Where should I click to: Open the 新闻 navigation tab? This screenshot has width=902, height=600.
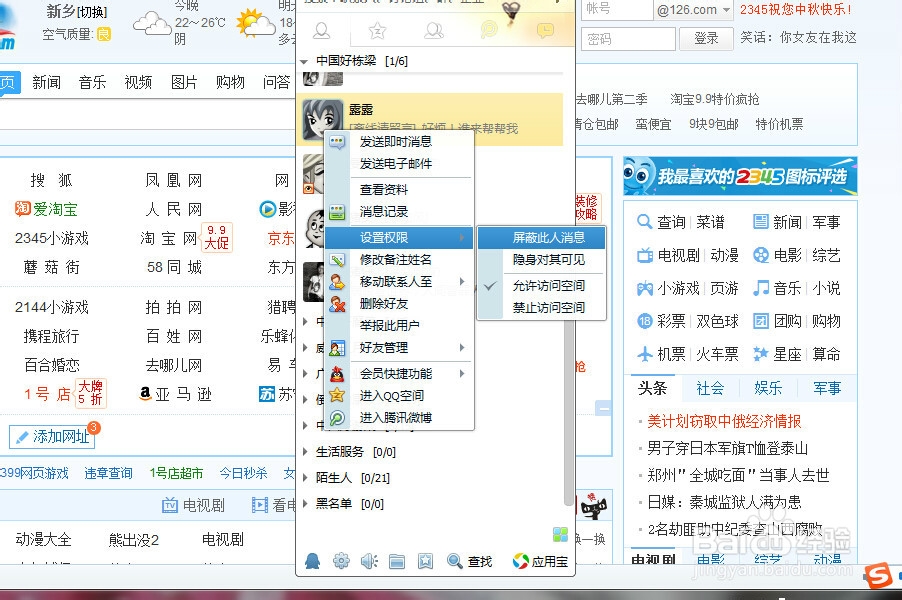tap(47, 83)
